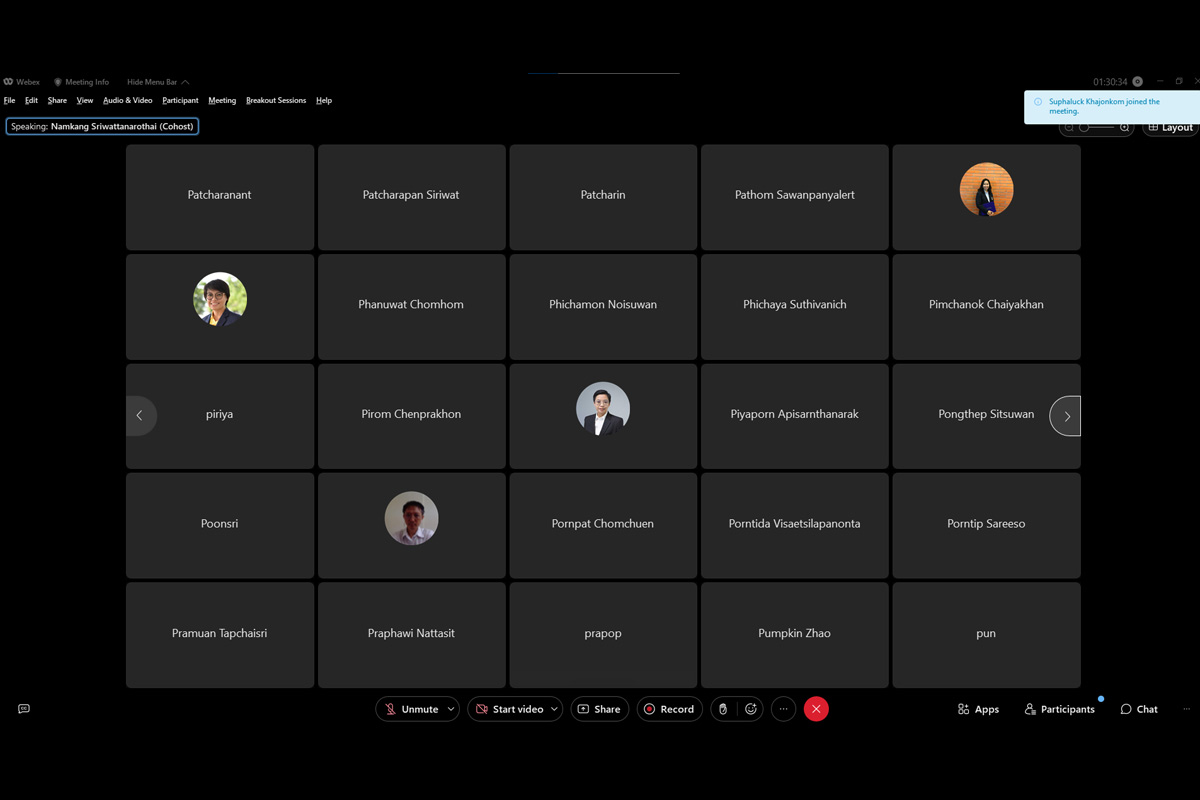This screenshot has height=800, width=1200.
Task: Start video with the camera button
Action: [509, 709]
